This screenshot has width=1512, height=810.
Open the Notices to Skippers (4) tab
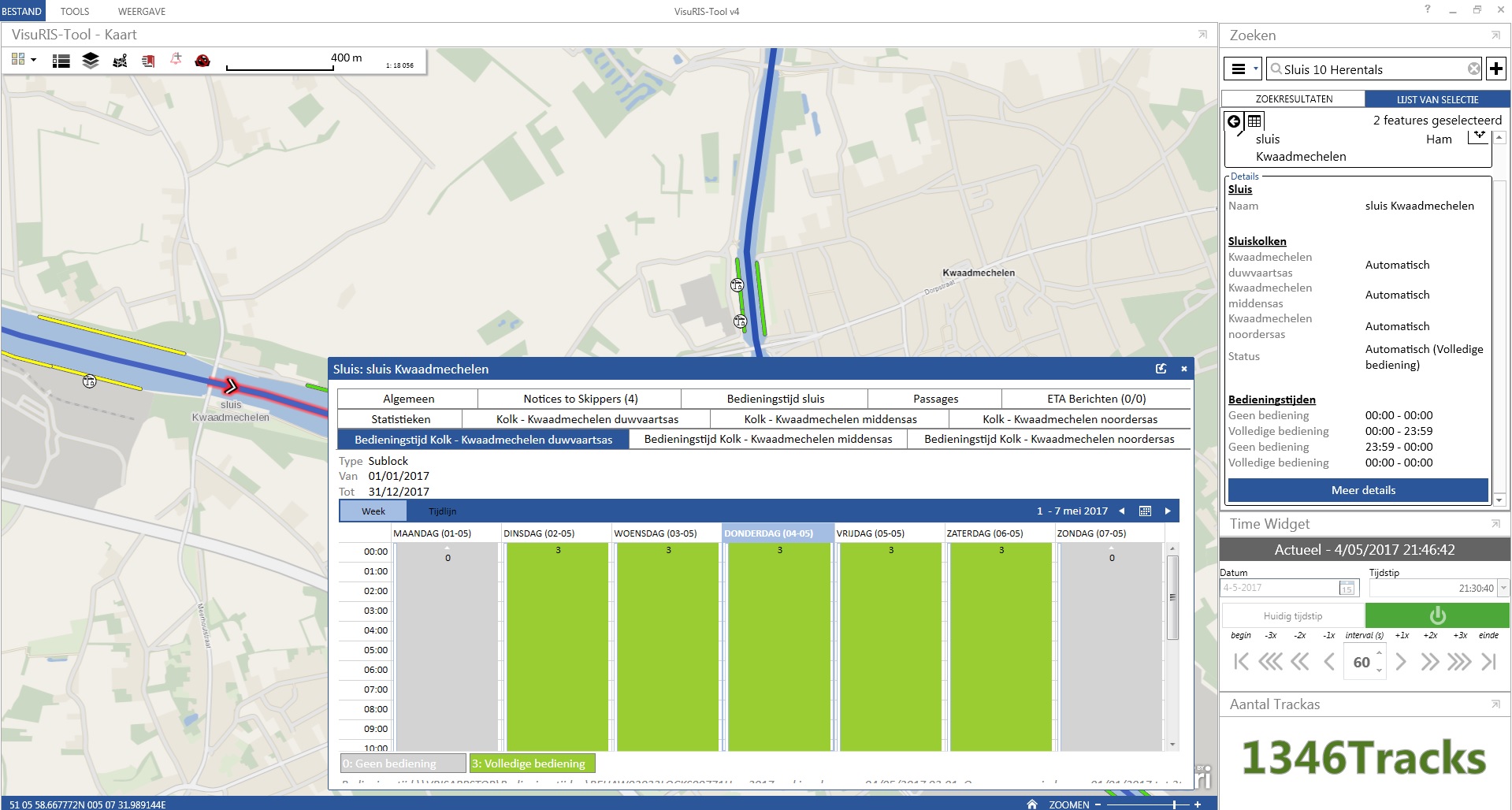(x=580, y=399)
